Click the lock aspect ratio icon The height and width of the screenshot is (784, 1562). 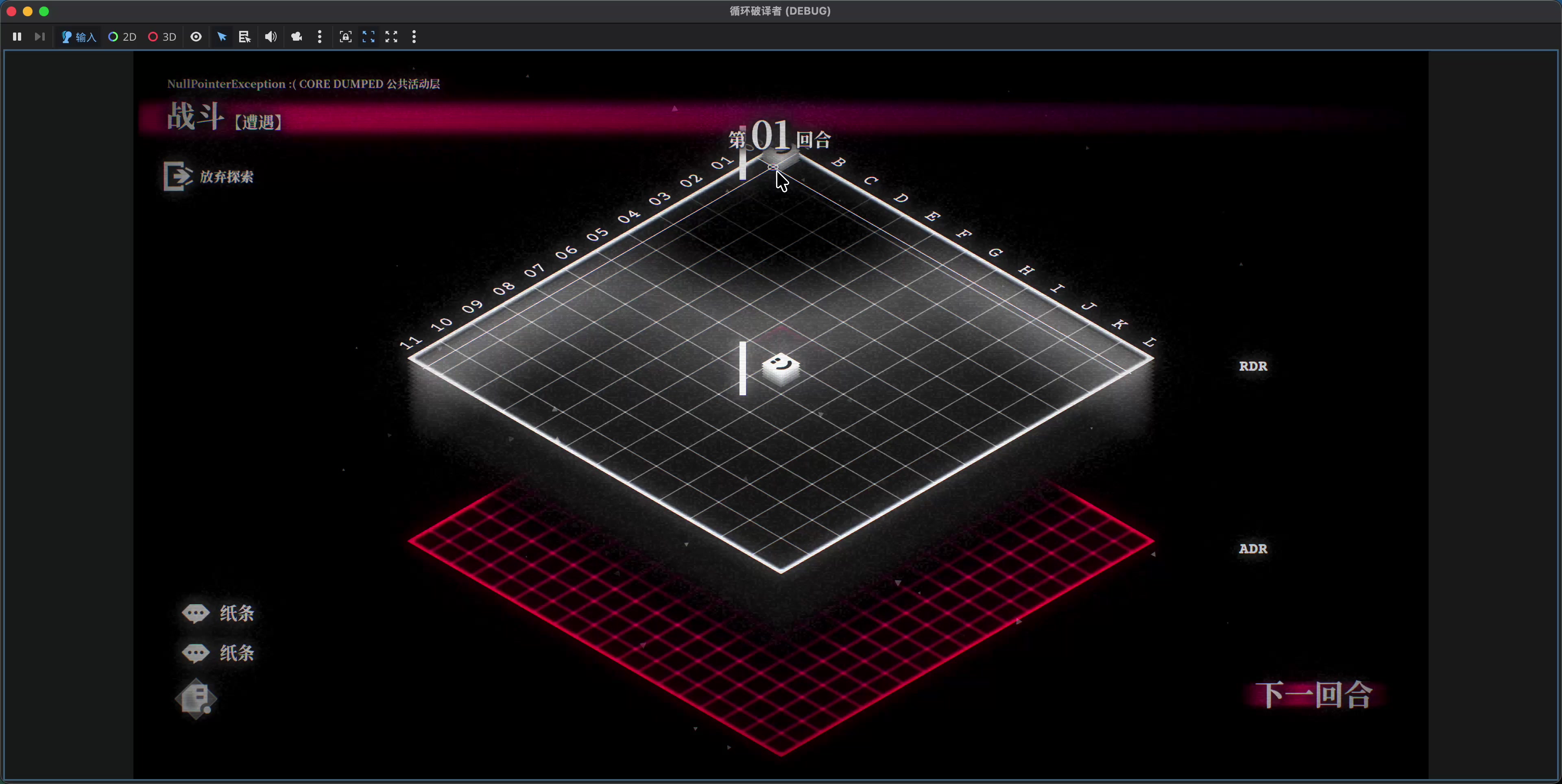point(346,37)
